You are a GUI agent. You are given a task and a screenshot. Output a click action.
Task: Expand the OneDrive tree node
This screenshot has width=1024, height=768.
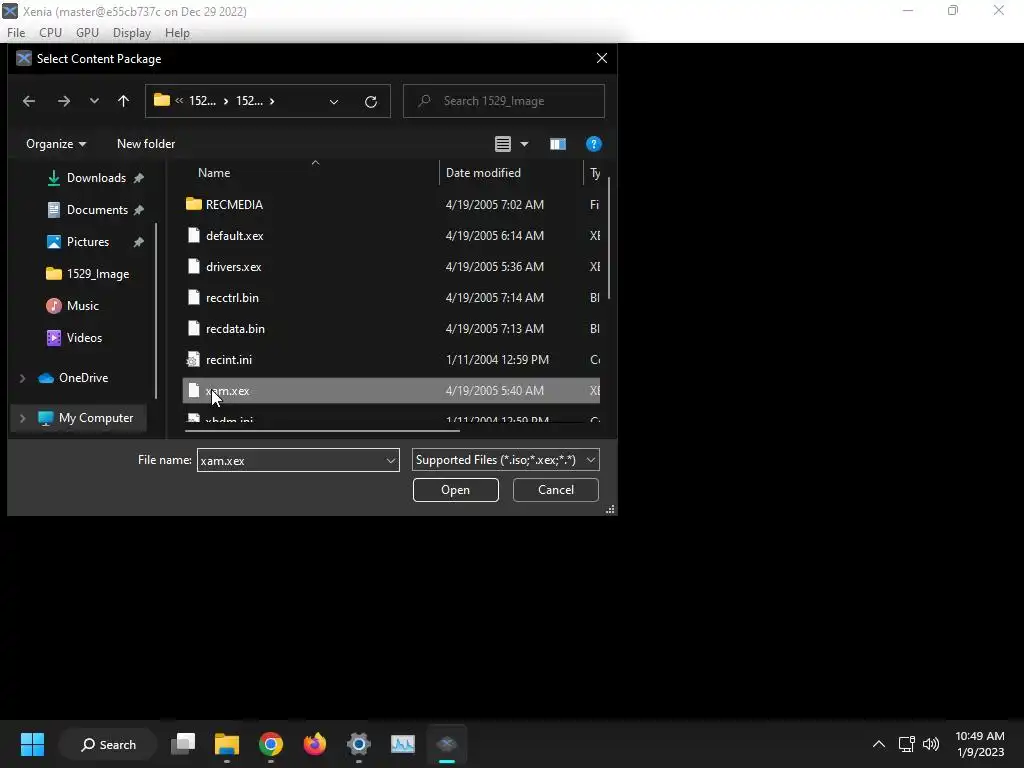(x=22, y=378)
